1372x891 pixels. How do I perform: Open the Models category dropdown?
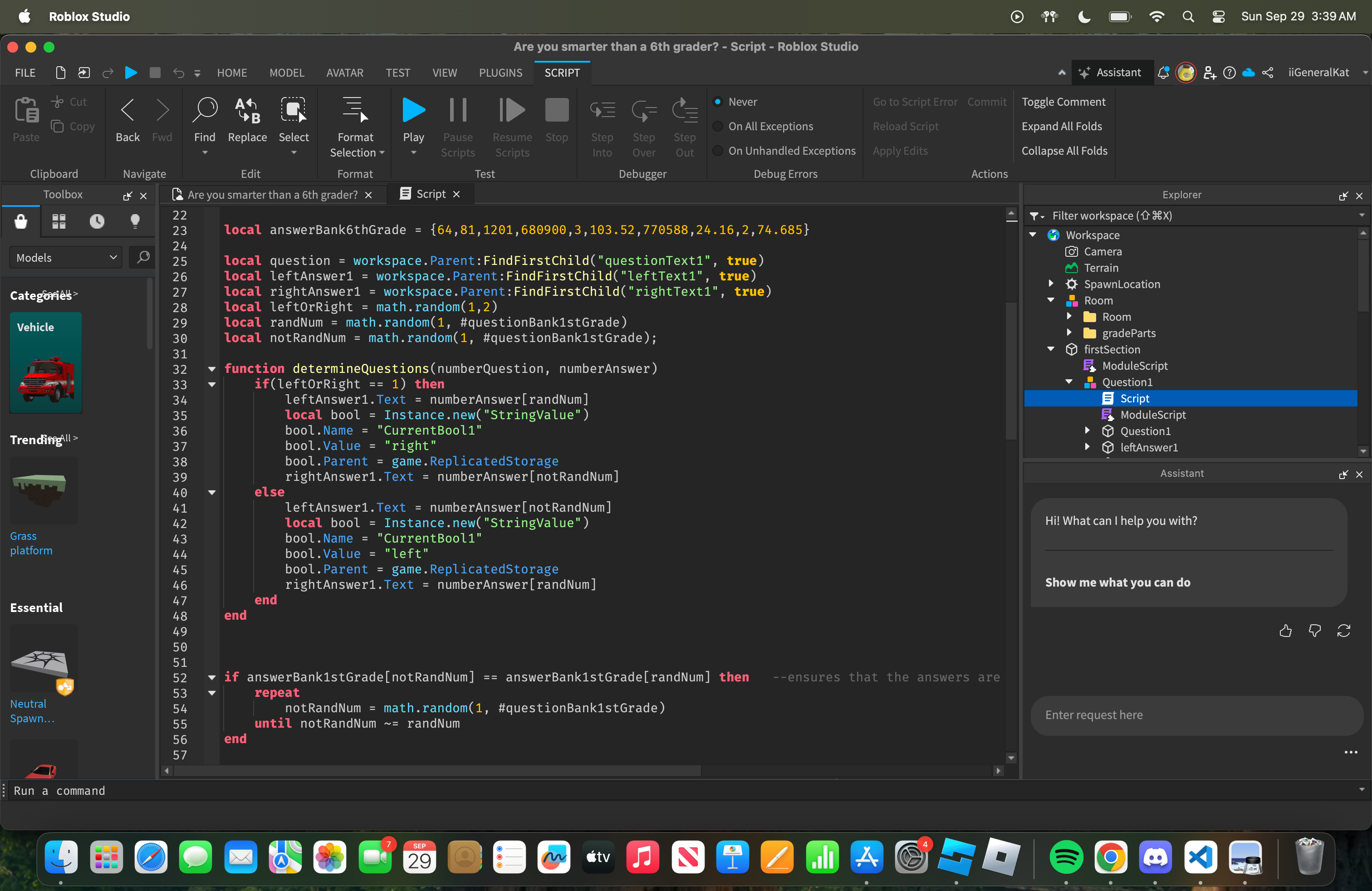click(x=65, y=258)
